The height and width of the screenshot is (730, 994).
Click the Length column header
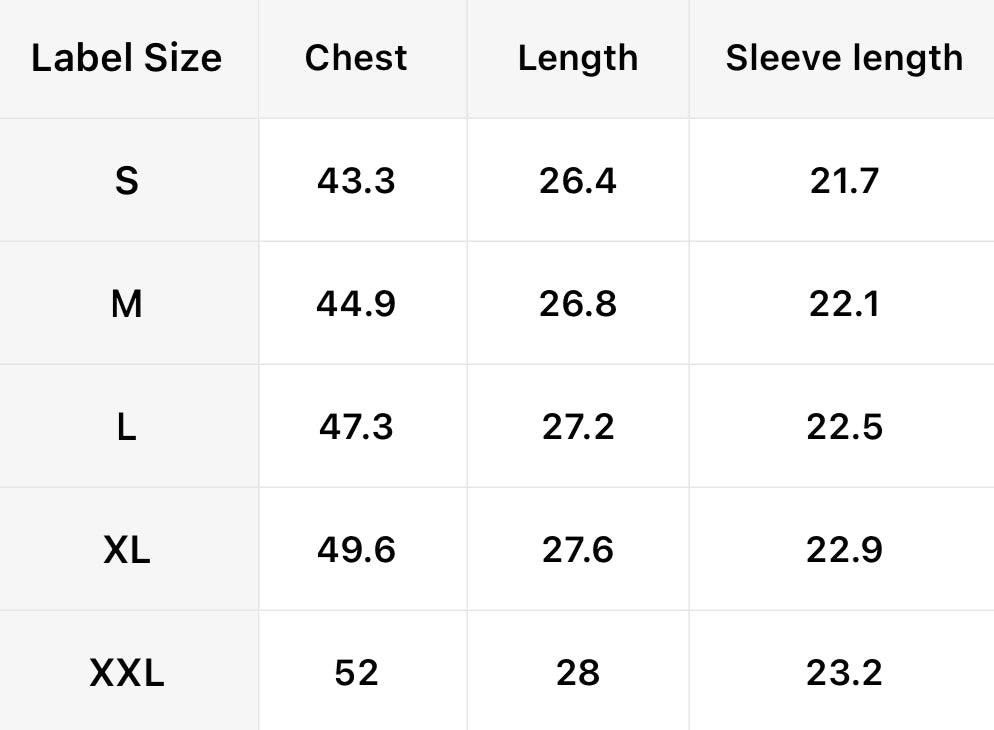point(578,58)
